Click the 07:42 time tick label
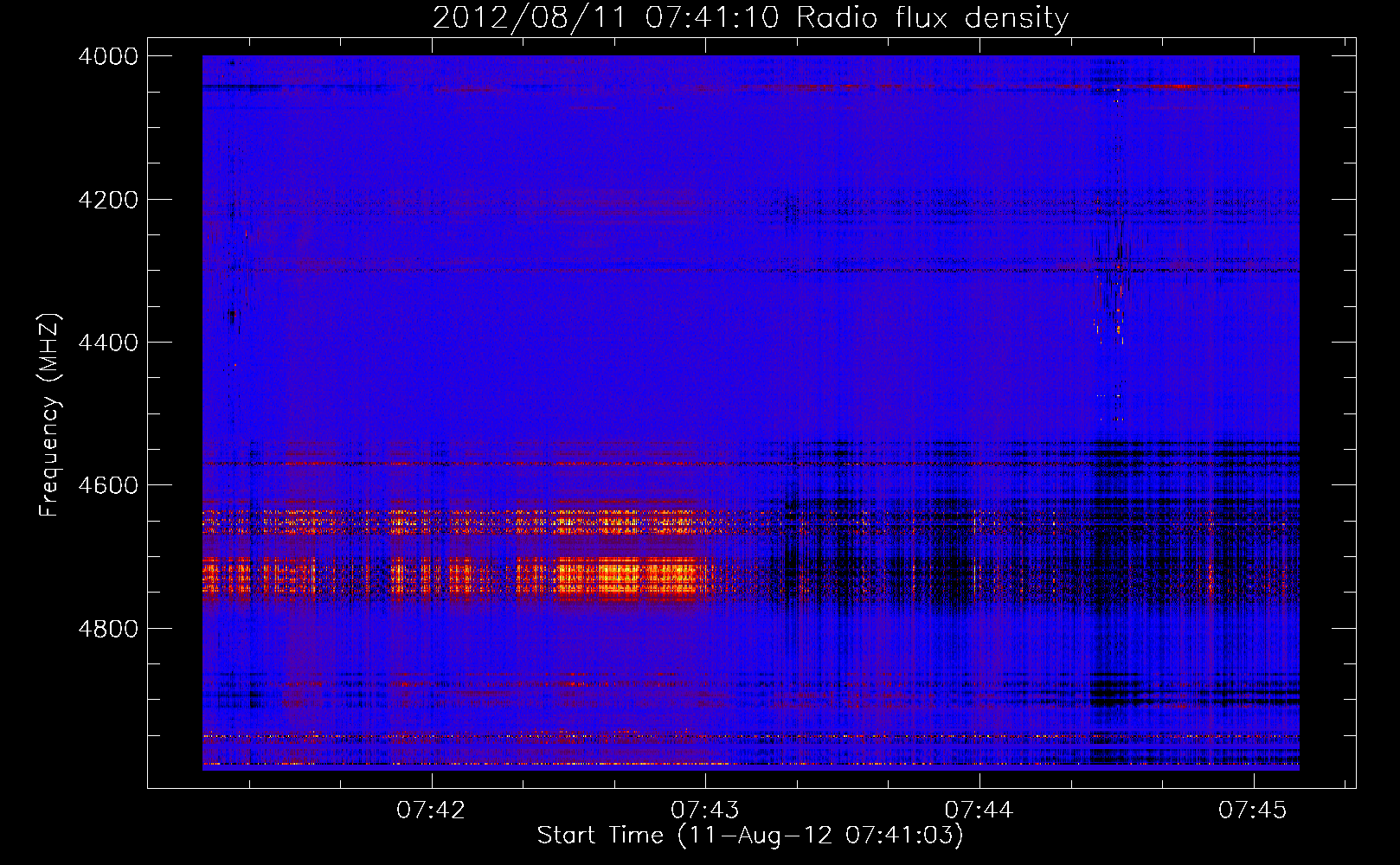 tap(431, 811)
